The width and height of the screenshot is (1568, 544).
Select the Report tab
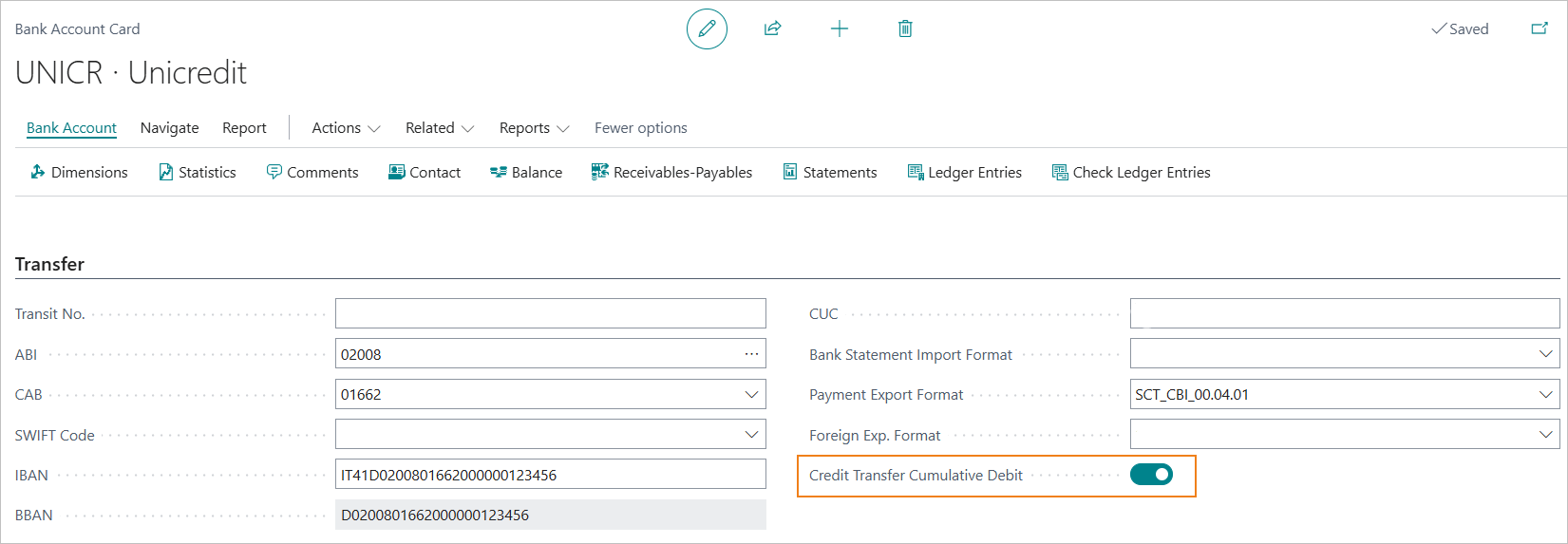[244, 128]
